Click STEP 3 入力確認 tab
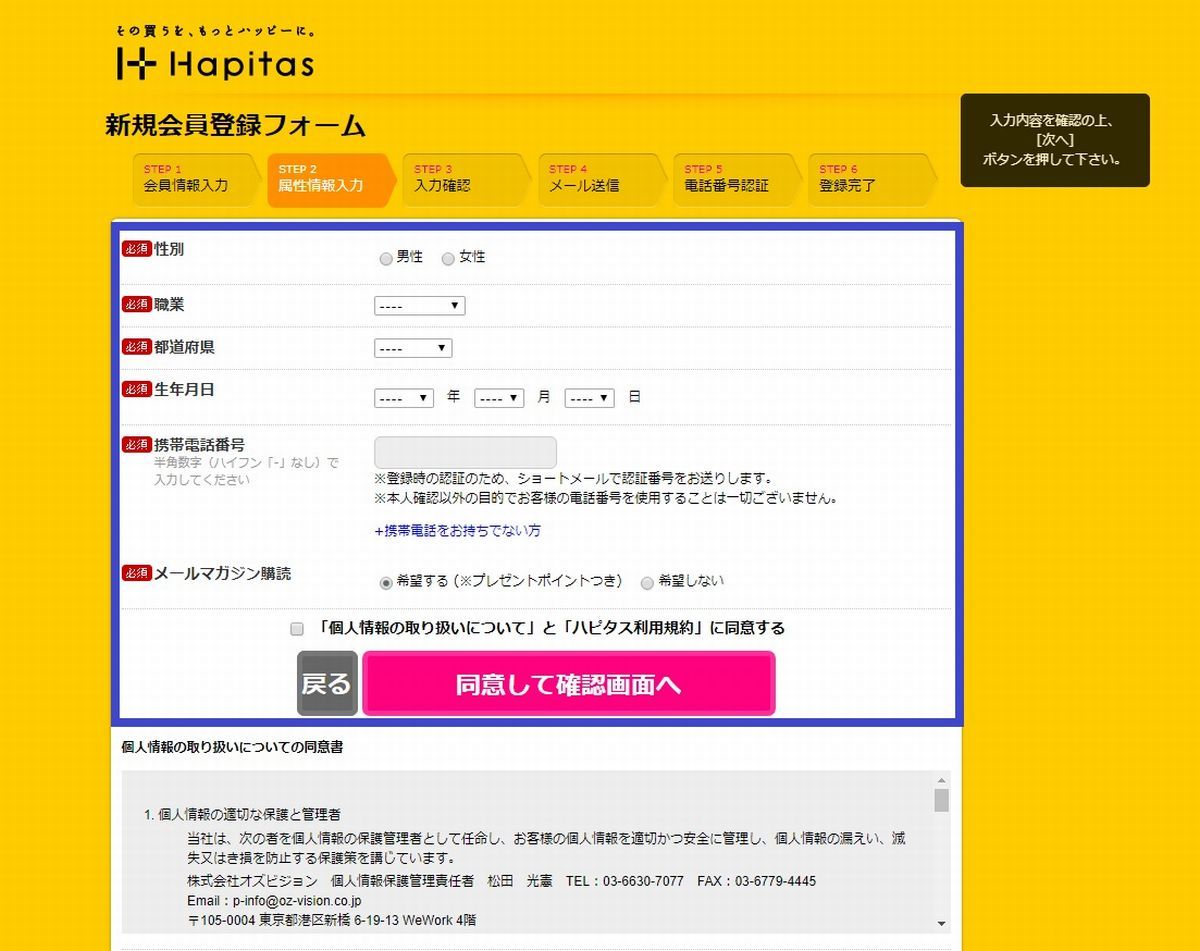The width and height of the screenshot is (1200, 951). tap(467, 179)
